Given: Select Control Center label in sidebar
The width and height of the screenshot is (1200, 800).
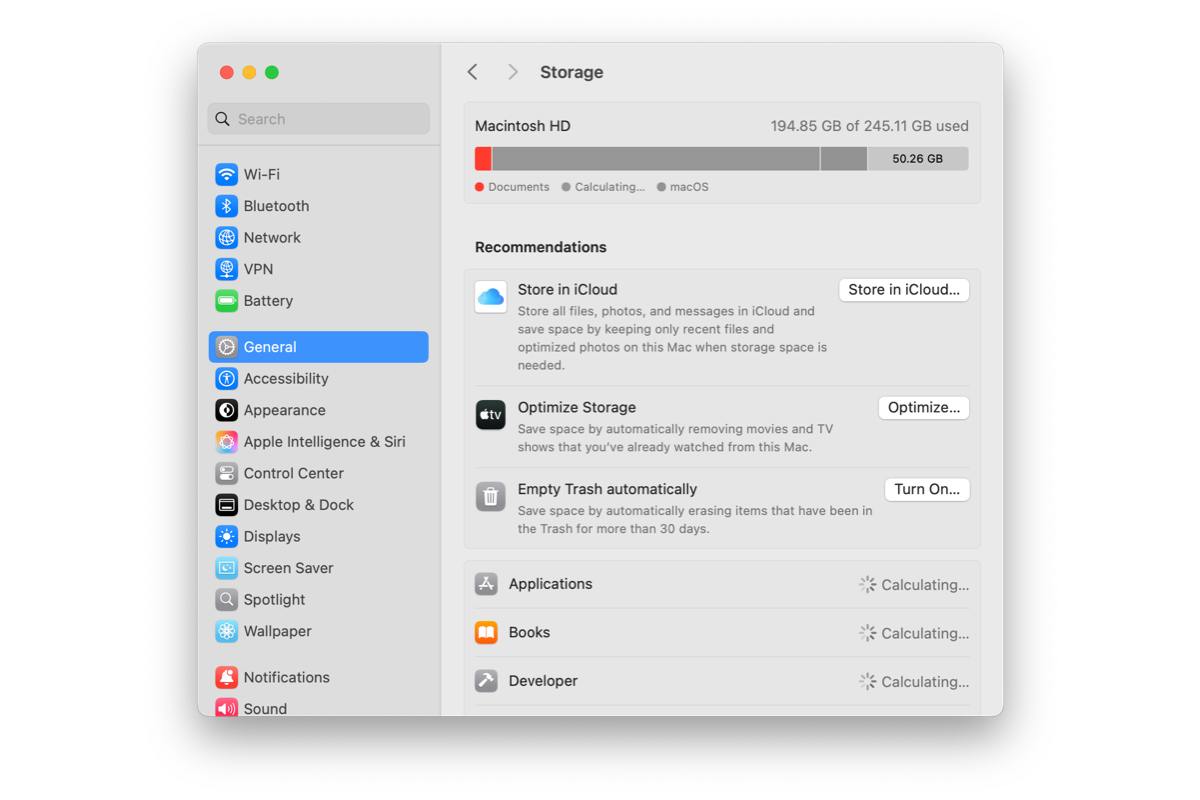Looking at the screenshot, I should pyautogui.click(x=294, y=473).
